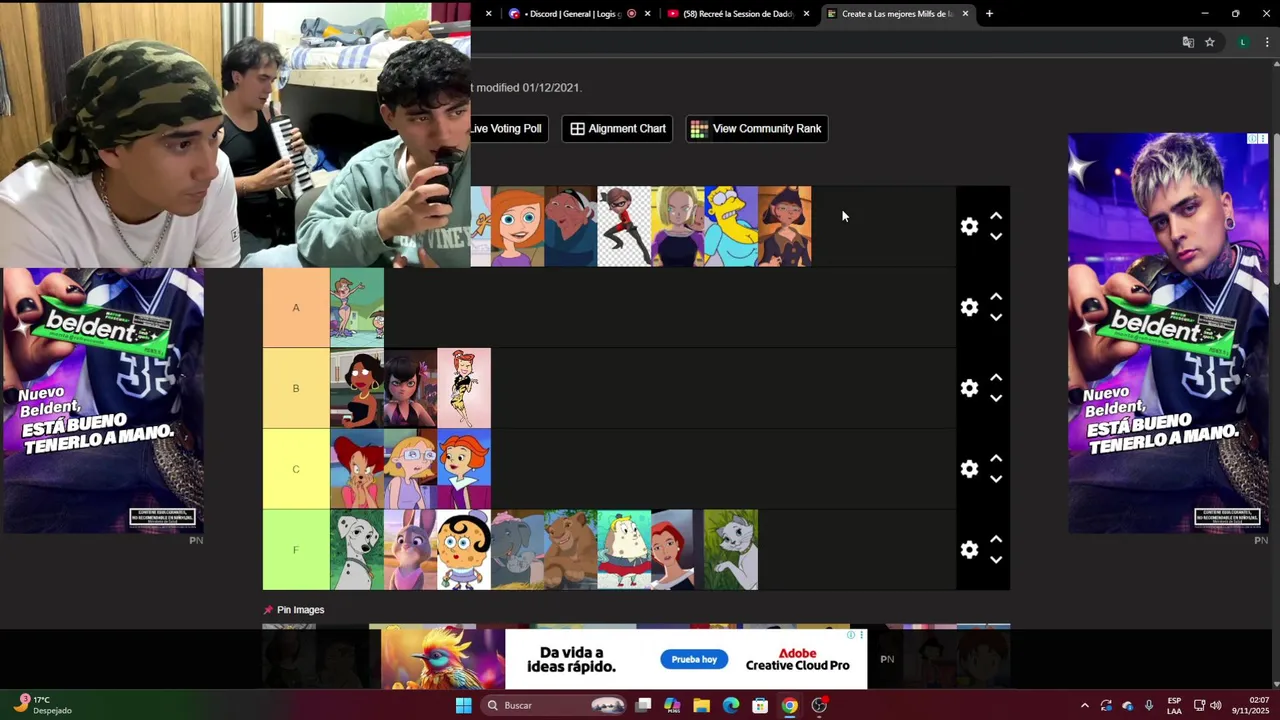Open Microsoft Store from the taskbar

760,706
